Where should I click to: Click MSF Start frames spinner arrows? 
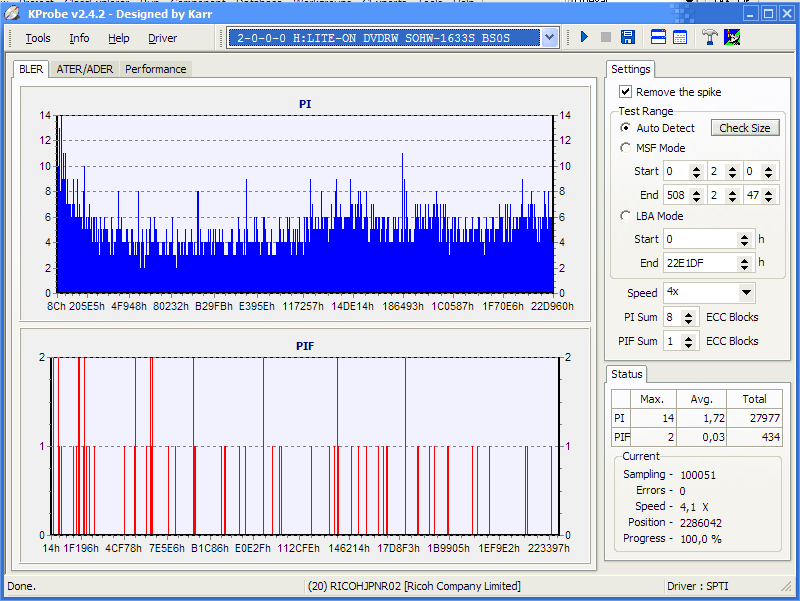768,171
